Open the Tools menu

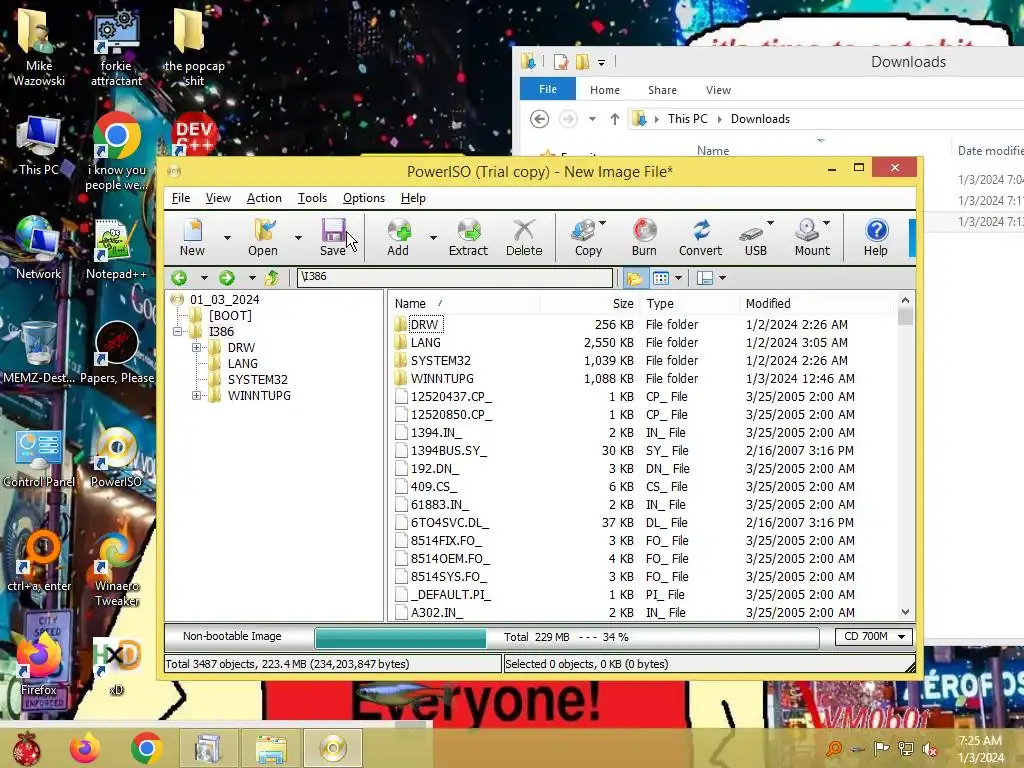tap(312, 198)
